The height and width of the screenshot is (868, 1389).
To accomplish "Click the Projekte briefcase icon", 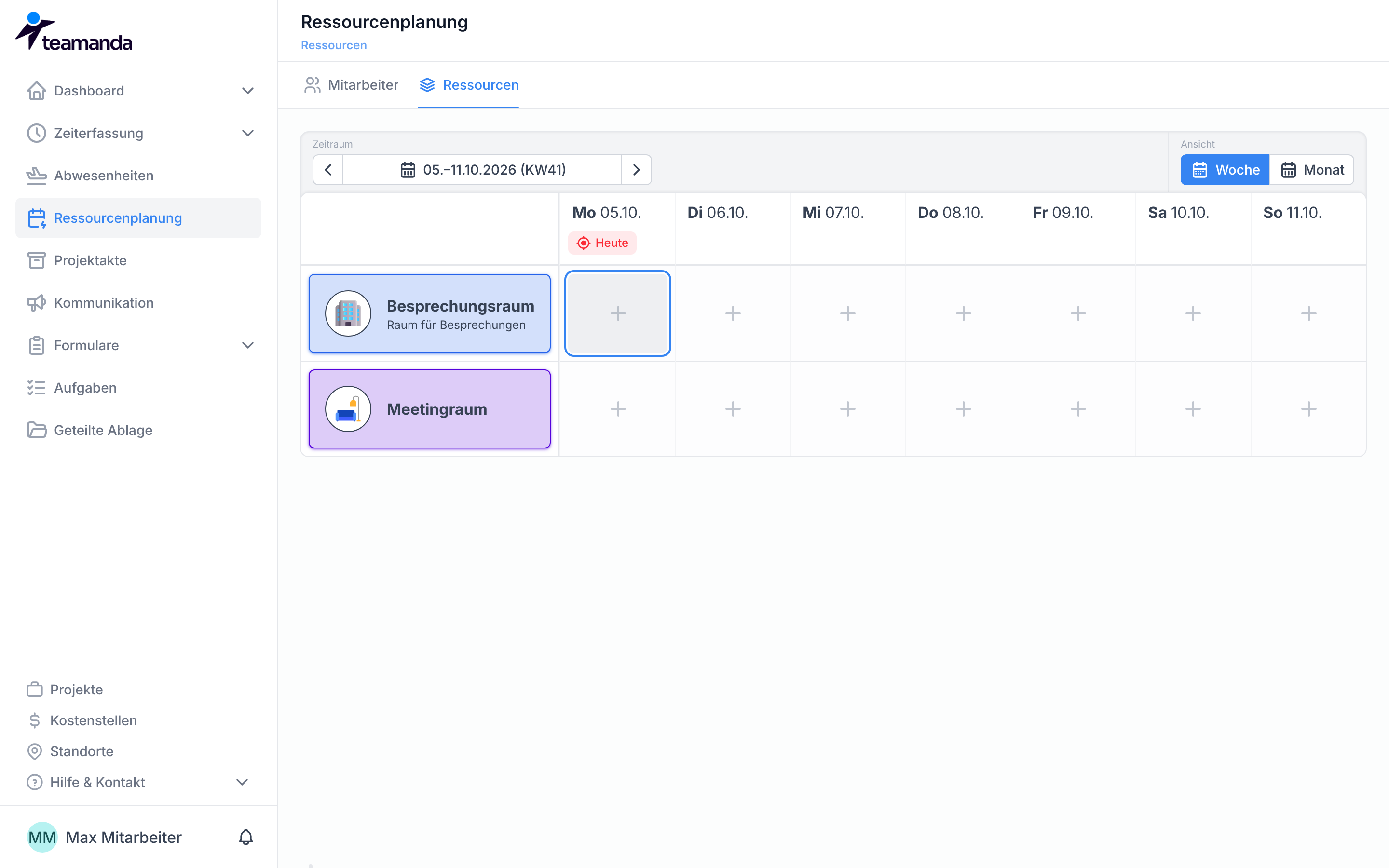I will point(34,690).
